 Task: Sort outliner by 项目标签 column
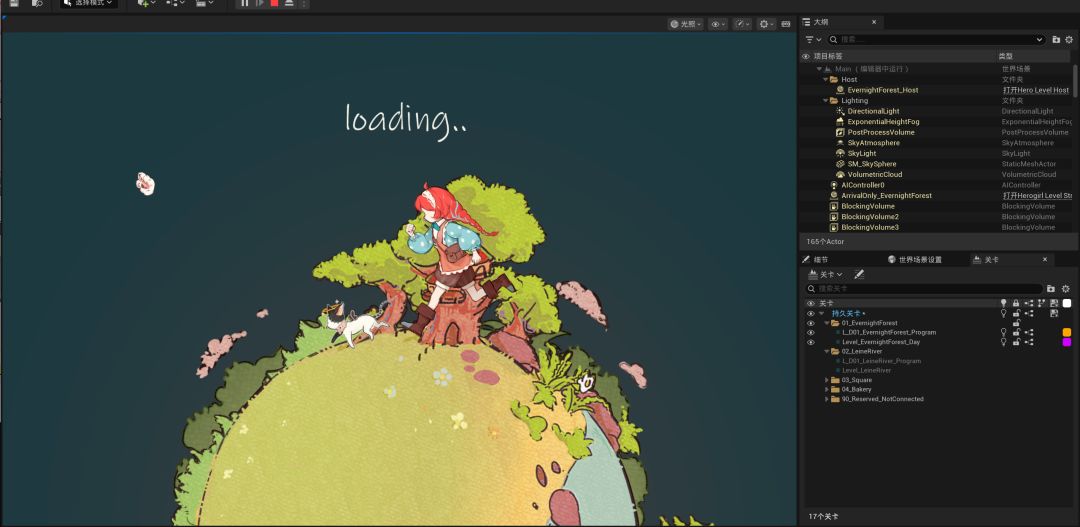828,56
